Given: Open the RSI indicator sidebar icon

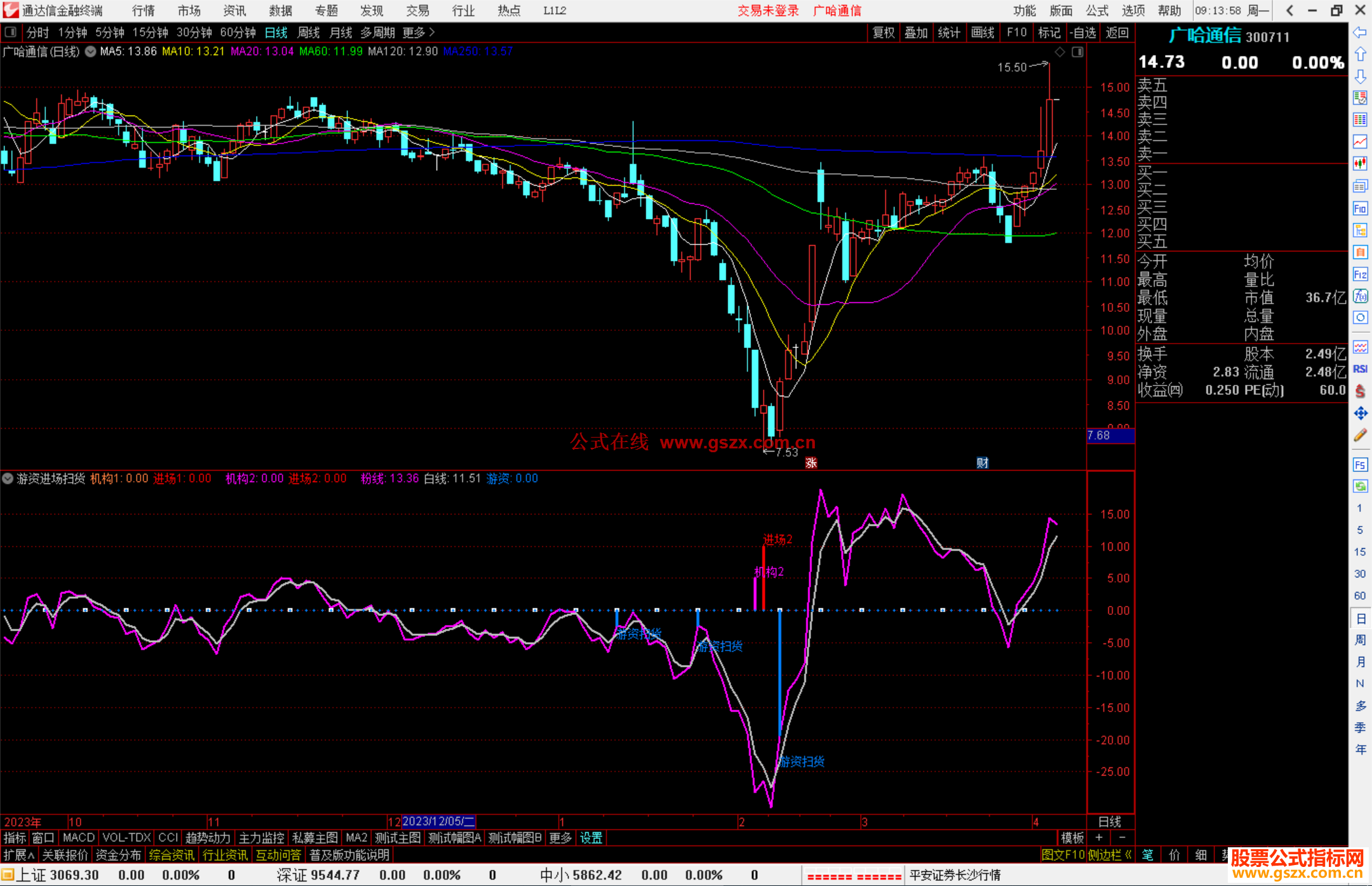Looking at the screenshot, I should [x=1360, y=369].
